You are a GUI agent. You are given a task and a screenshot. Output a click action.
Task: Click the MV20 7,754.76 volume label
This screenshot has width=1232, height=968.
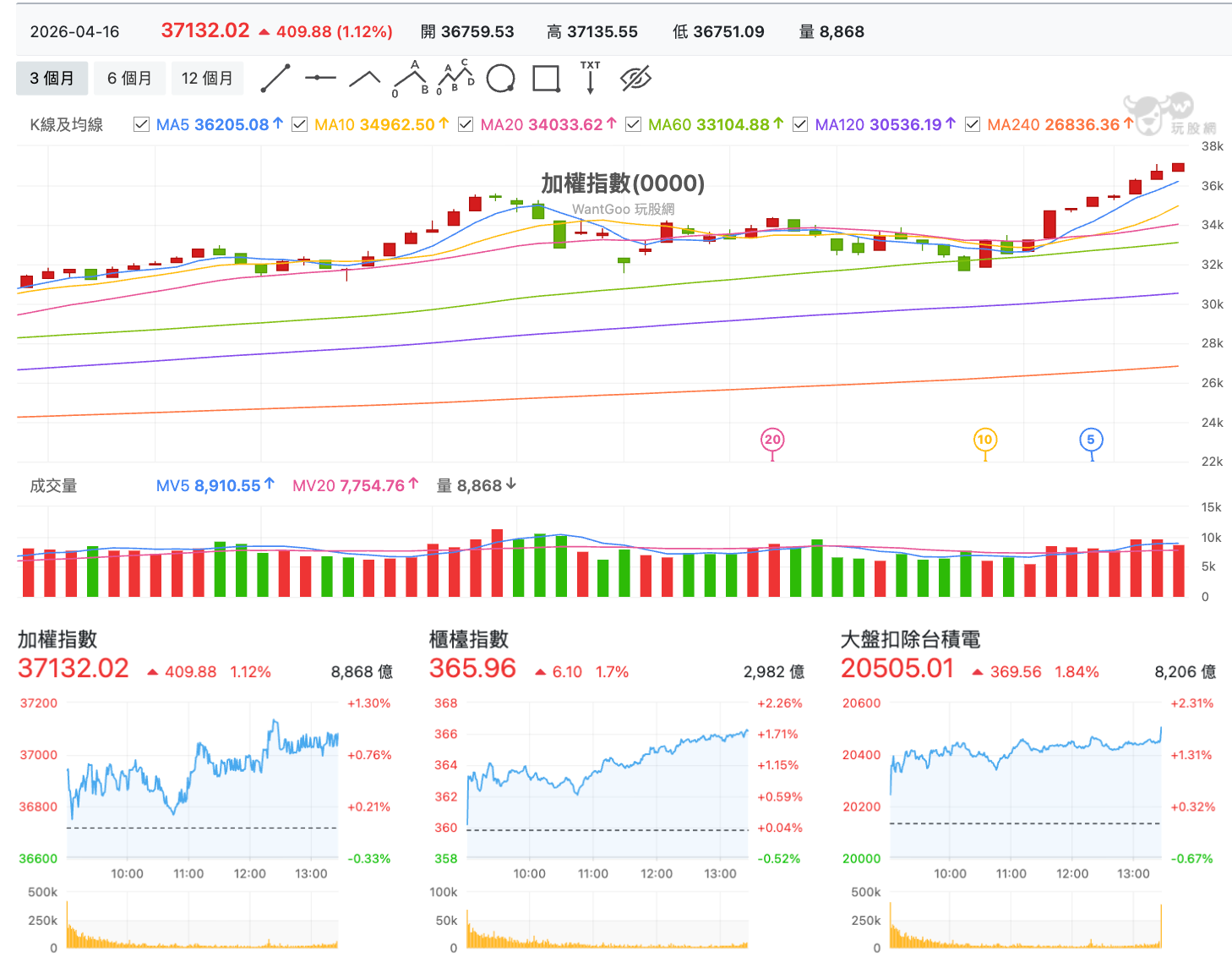point(356,486)
